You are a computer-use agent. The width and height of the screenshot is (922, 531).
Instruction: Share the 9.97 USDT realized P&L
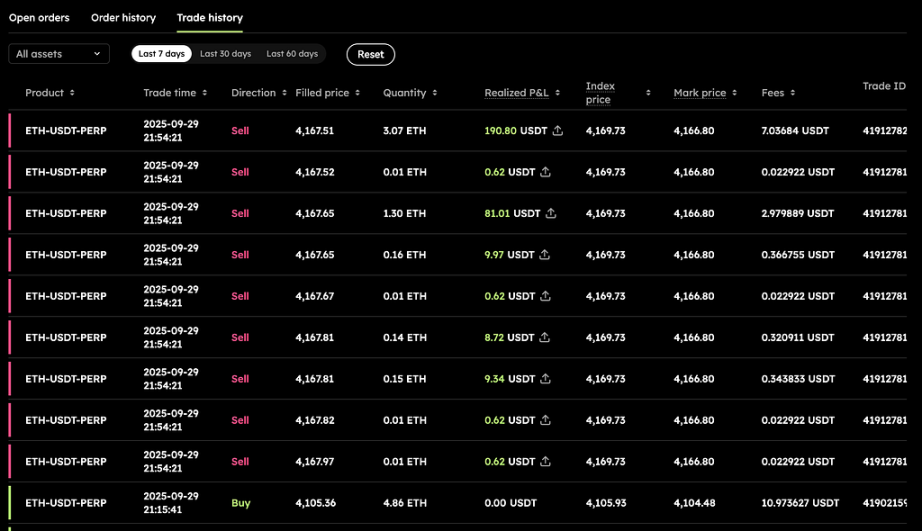click(545, 255)
